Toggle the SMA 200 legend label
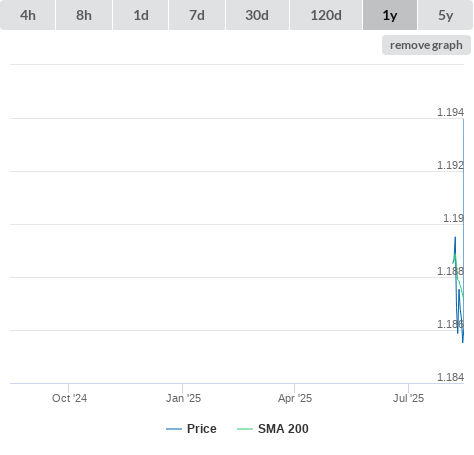The width and height of the screenshot is (474, 455). click(x=283, y=429)
